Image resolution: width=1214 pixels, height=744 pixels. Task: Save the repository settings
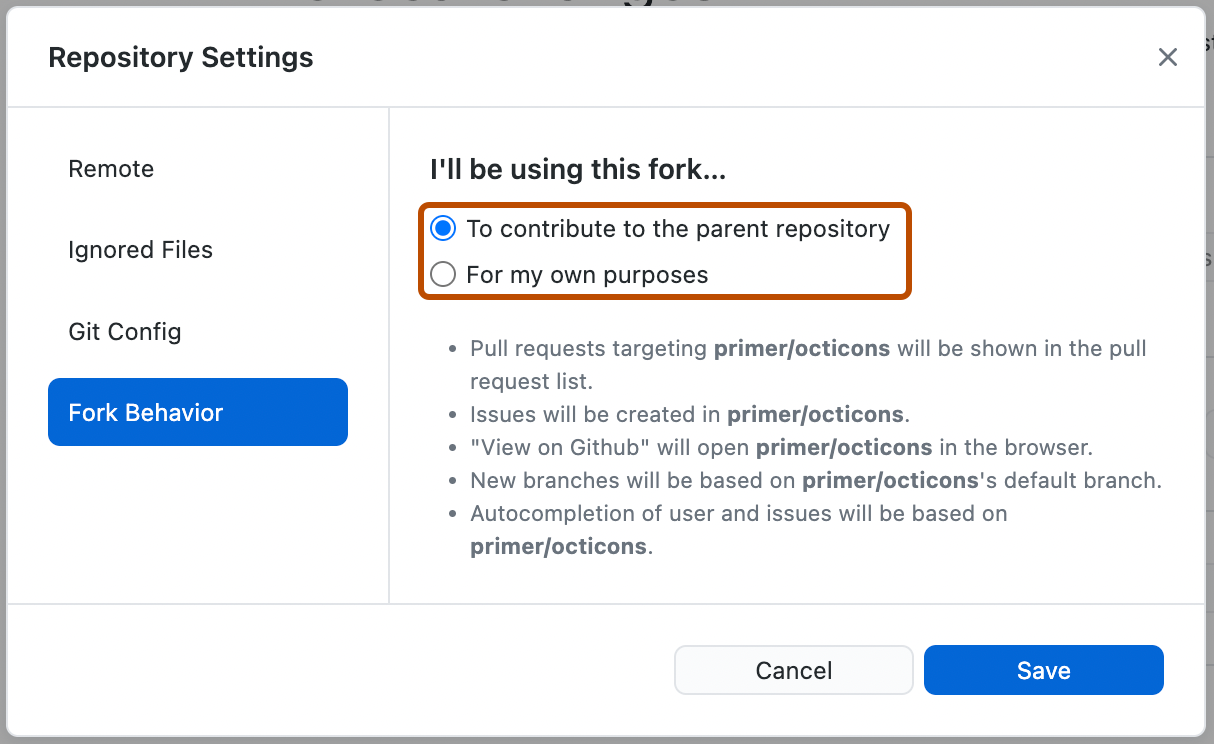[x=1043, y=670]
